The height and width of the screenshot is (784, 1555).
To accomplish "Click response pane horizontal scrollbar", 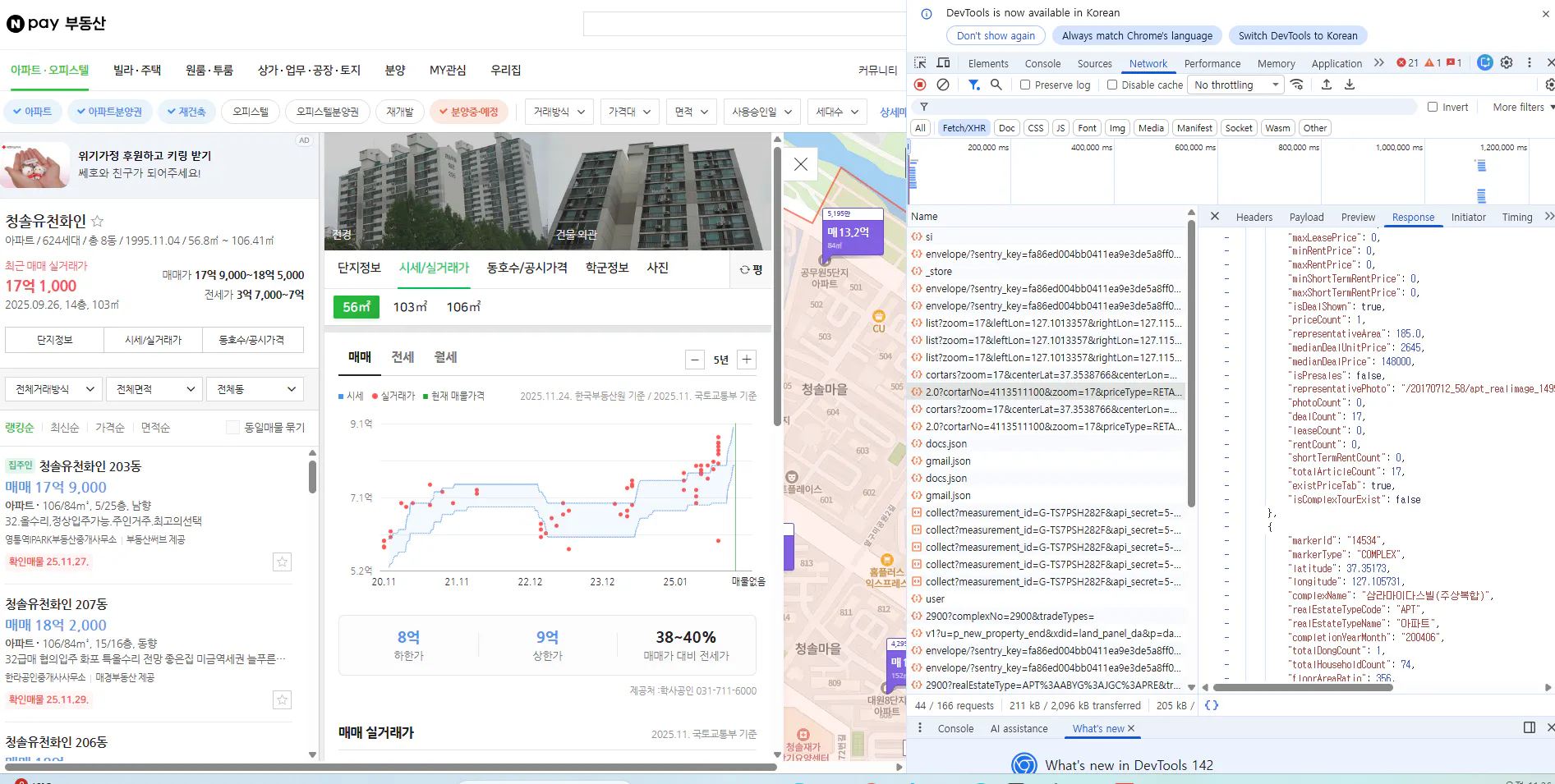I will click(1303, 687).
